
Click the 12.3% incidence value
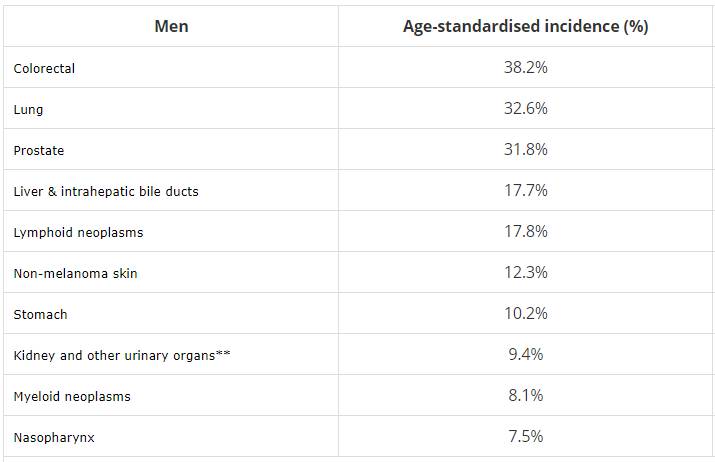(525, 273)
